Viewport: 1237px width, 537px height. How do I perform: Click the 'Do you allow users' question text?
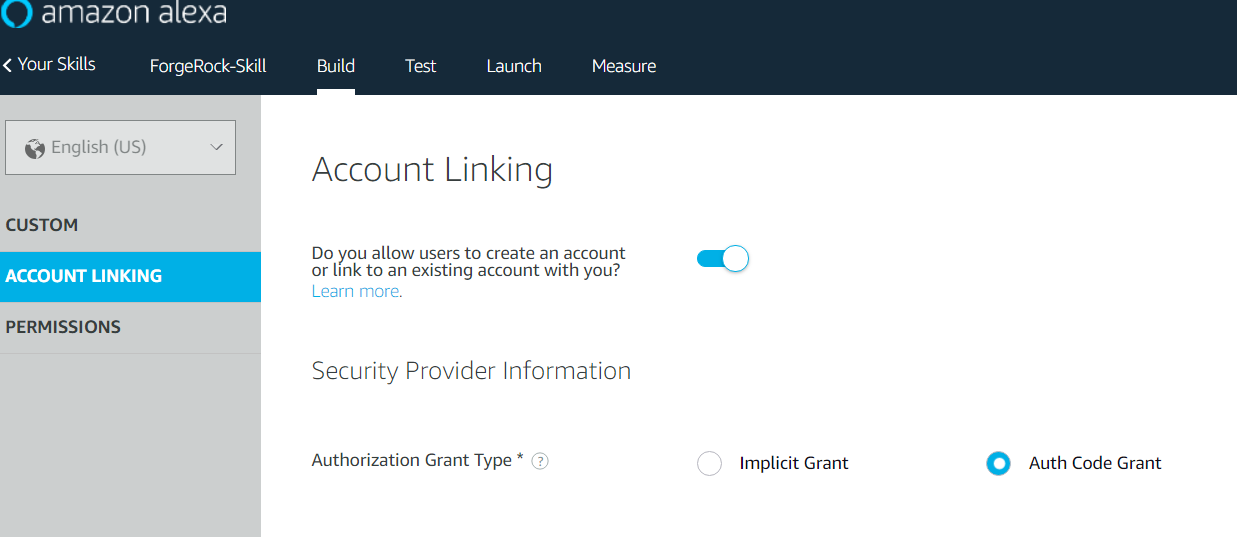(469, 262)
